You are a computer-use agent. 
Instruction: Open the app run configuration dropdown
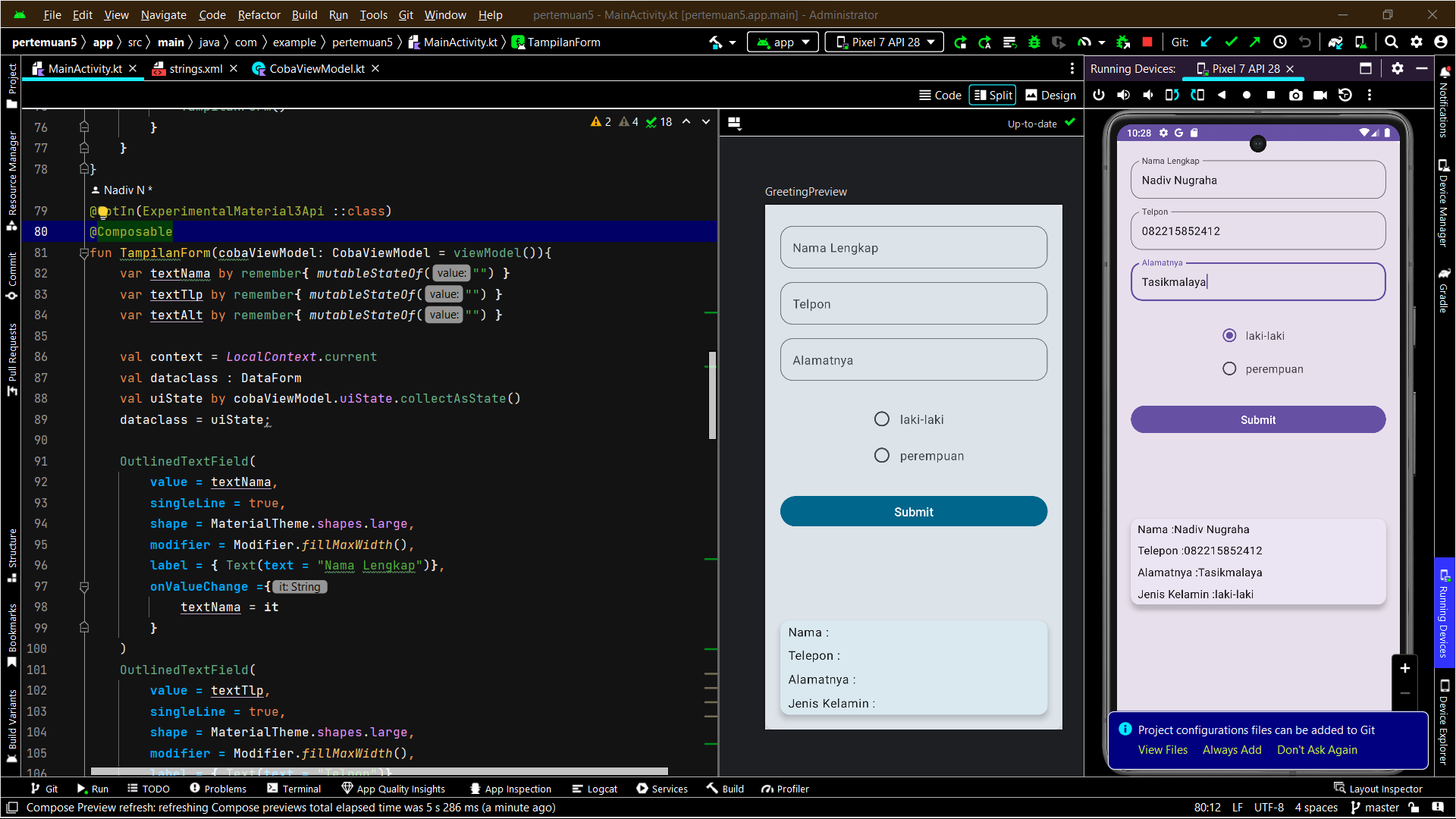click(782, 42)
